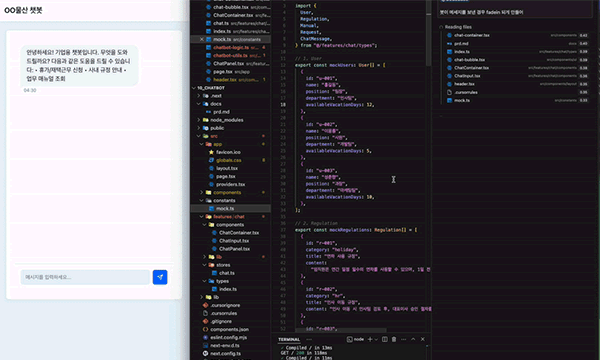Open components.json file
This screenshot has width=600, height=360.
pos(229,329)
